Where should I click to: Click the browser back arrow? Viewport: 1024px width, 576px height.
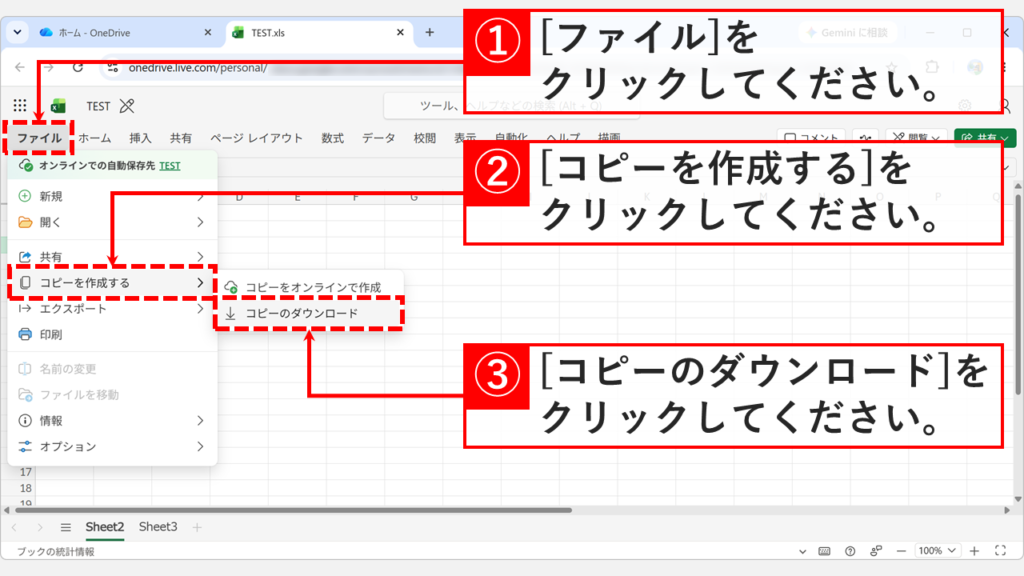click(x=20, y=67)
